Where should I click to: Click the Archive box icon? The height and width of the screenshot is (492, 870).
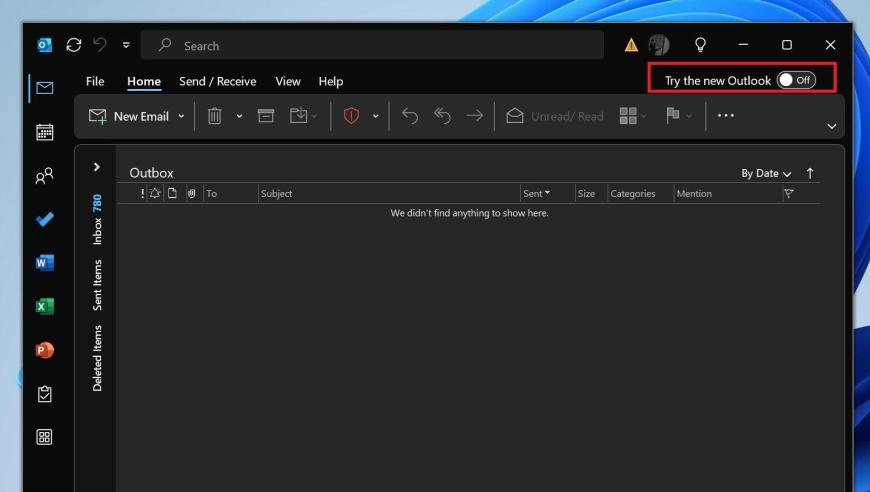266,115
